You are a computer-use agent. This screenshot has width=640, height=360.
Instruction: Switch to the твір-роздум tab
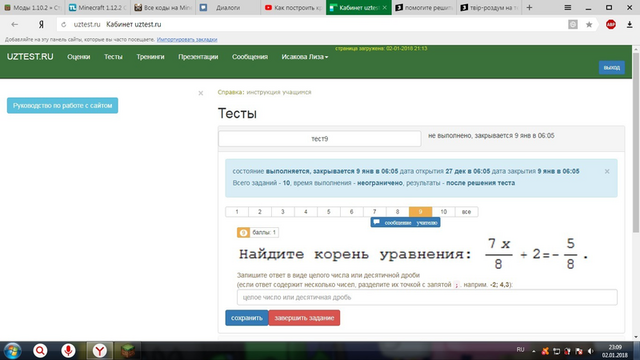tap(489, 7)
